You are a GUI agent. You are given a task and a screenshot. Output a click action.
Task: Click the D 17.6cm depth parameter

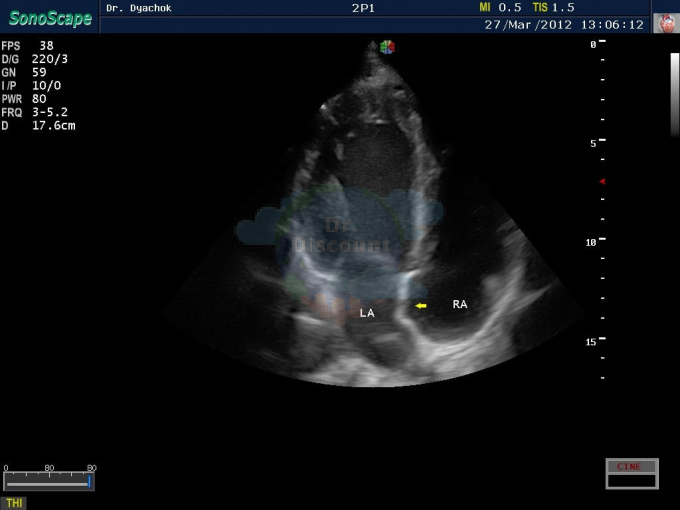pyautogui.click(x=38, y=126)
